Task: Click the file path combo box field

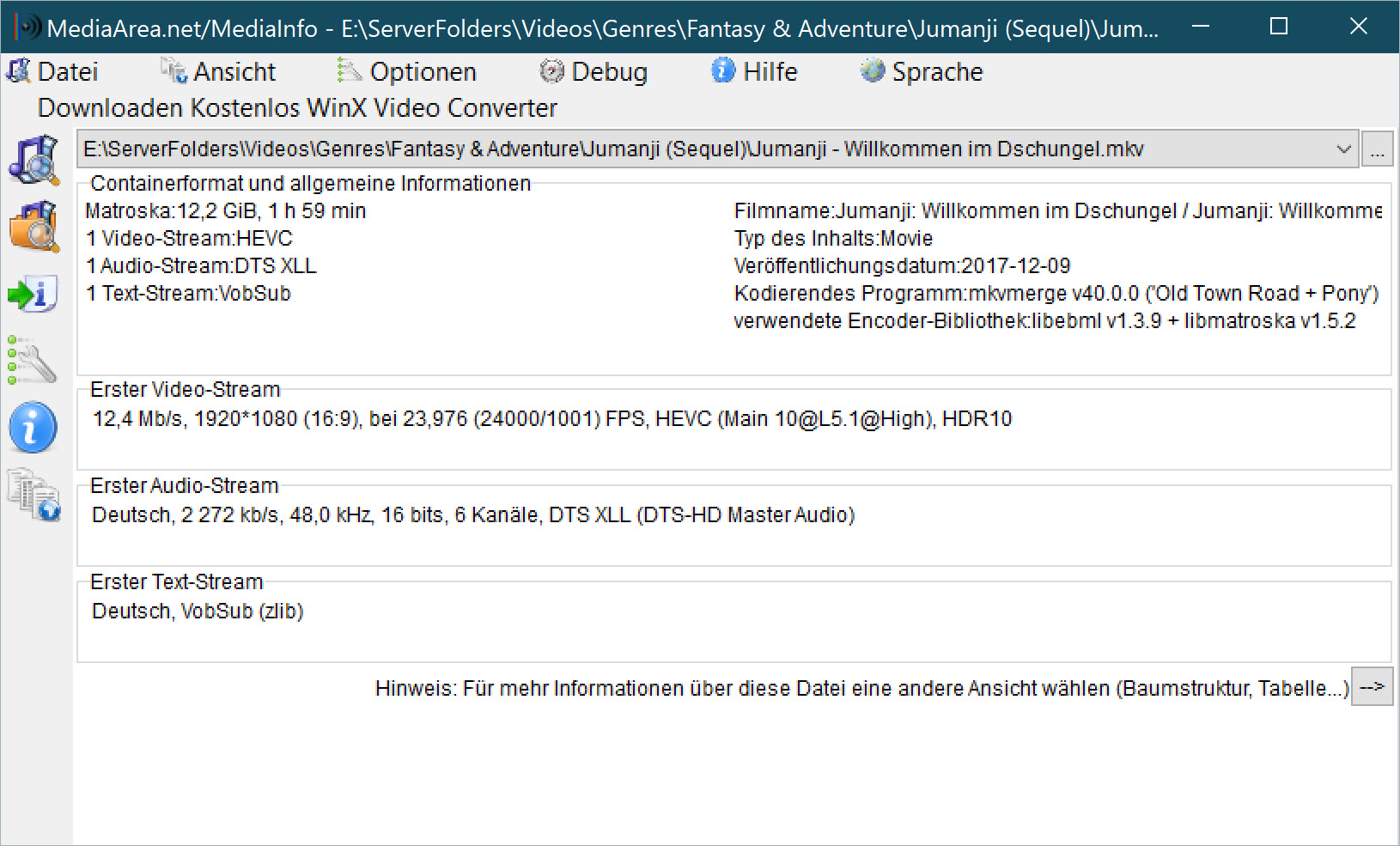Action: coord(717,149)
